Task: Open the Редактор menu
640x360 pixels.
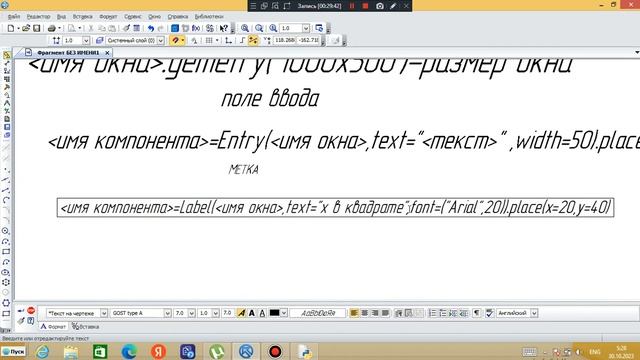Action: coord(38,16)
